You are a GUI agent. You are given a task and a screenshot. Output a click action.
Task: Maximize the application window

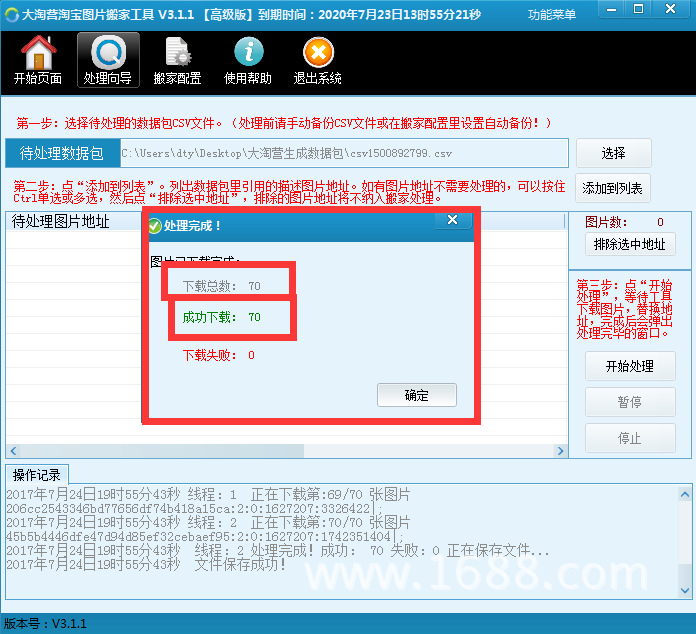(x=638, y=9)
